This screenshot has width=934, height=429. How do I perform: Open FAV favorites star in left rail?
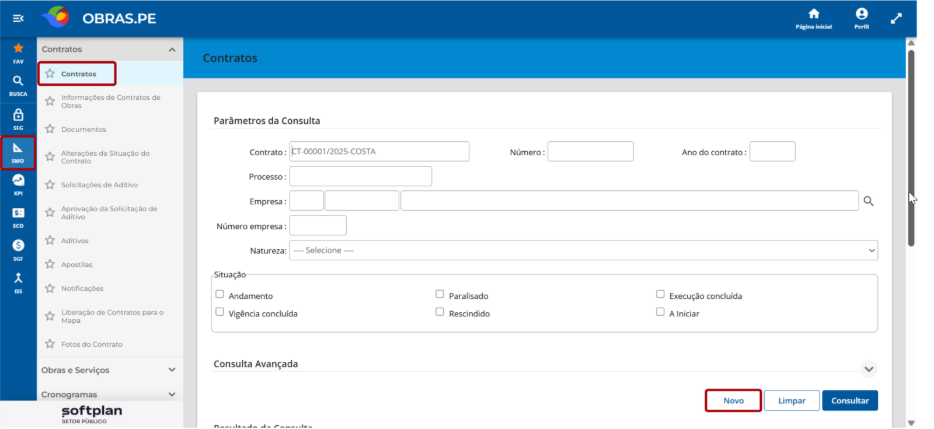(x=18, y=49)
